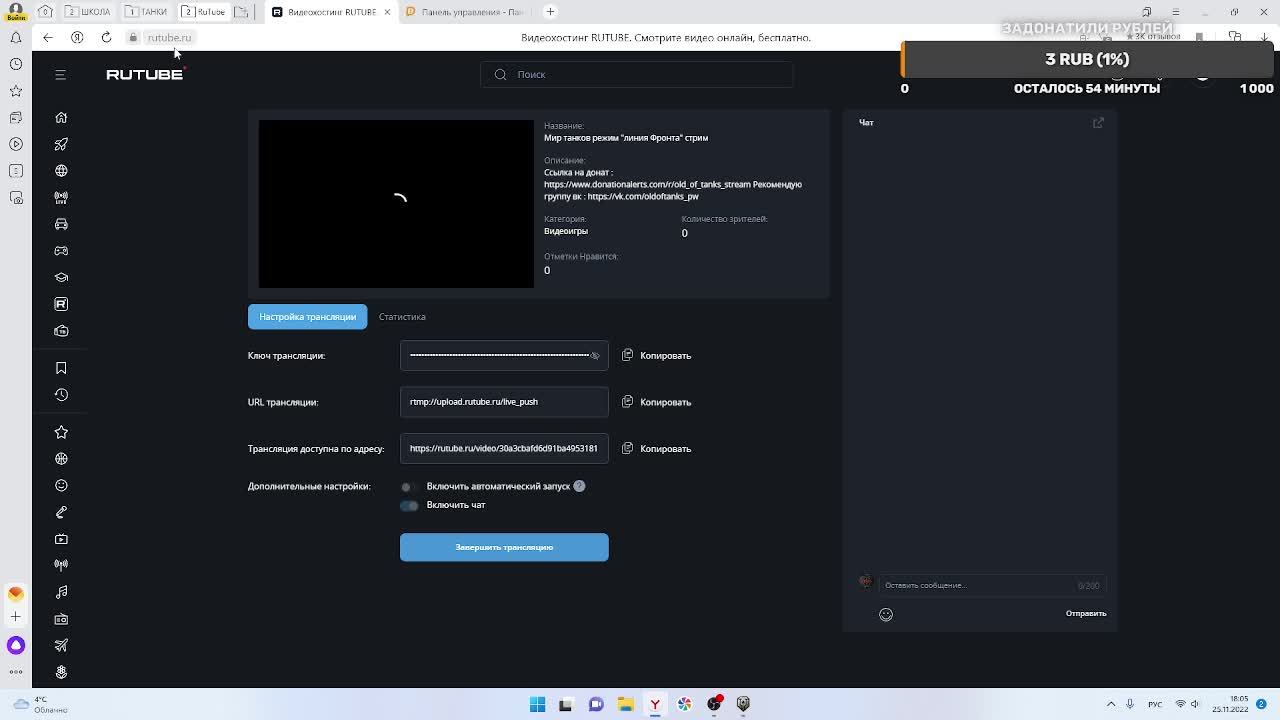
Task: Open the Home icon in RUTUBE sidebar
Action: pos(61,118)
